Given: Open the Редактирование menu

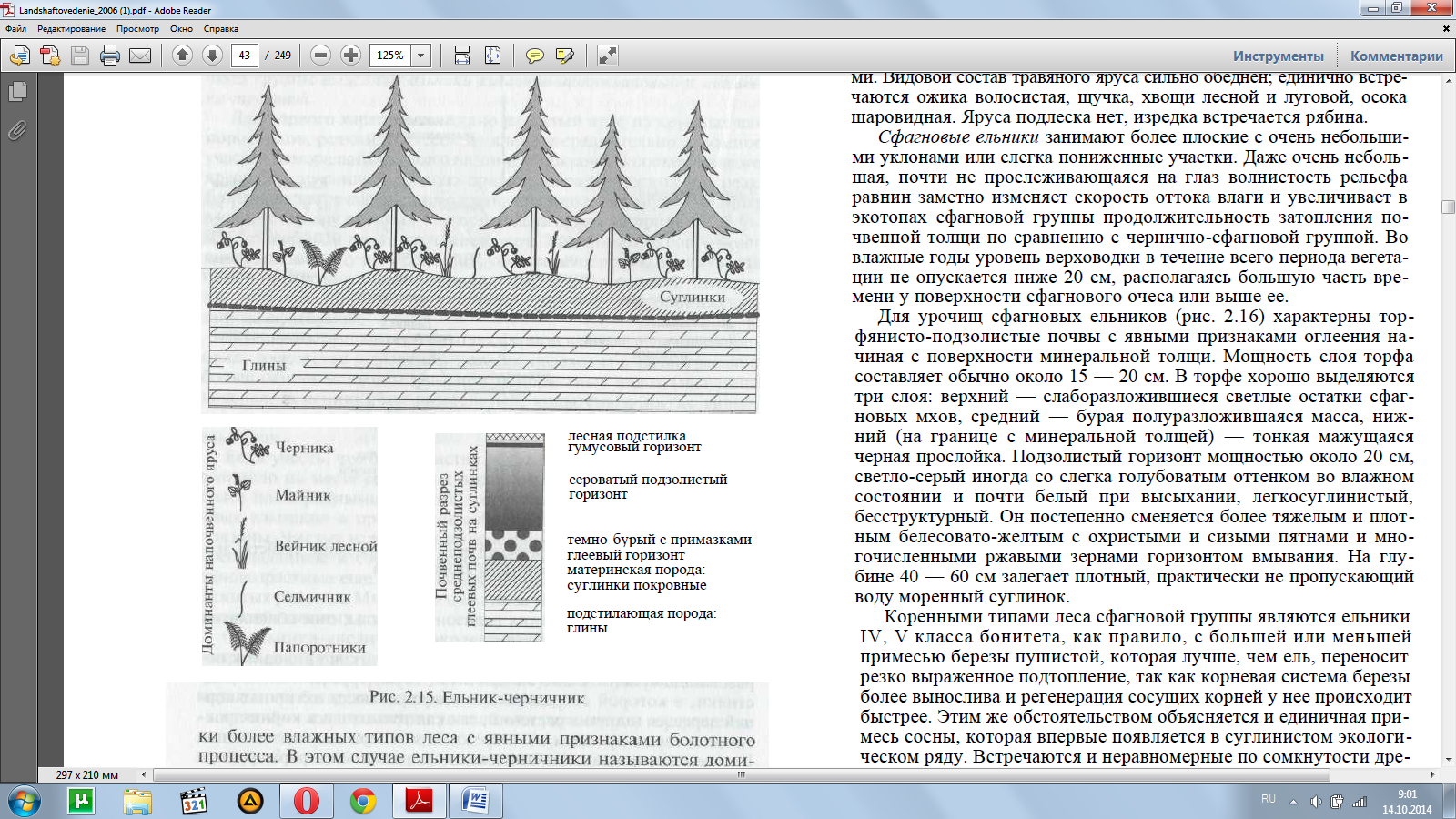Looking at the screenshot, I should [71, 29].
